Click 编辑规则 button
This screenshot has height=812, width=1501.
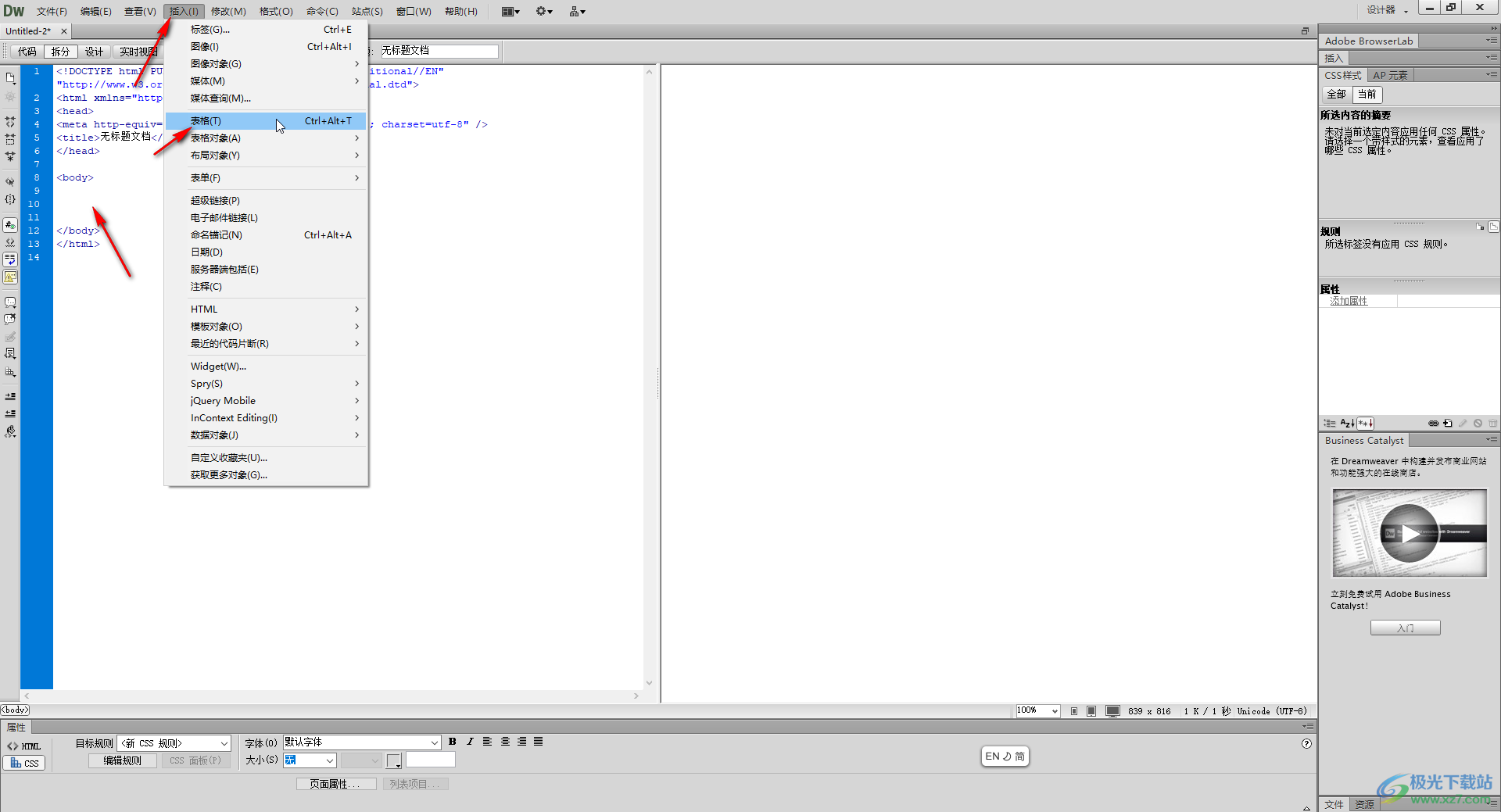pyautogui.click(x=123, y=760)
